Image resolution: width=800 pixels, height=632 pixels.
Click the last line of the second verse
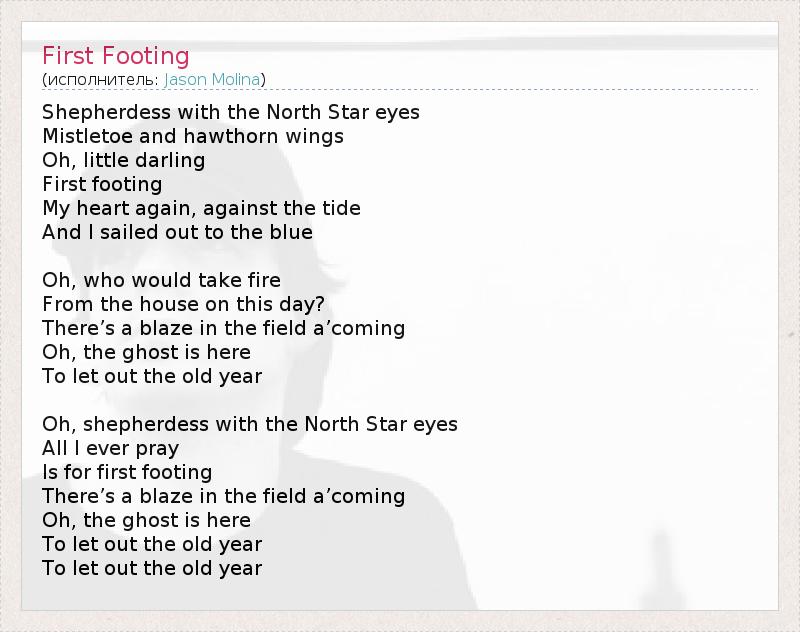coord(152,376)
